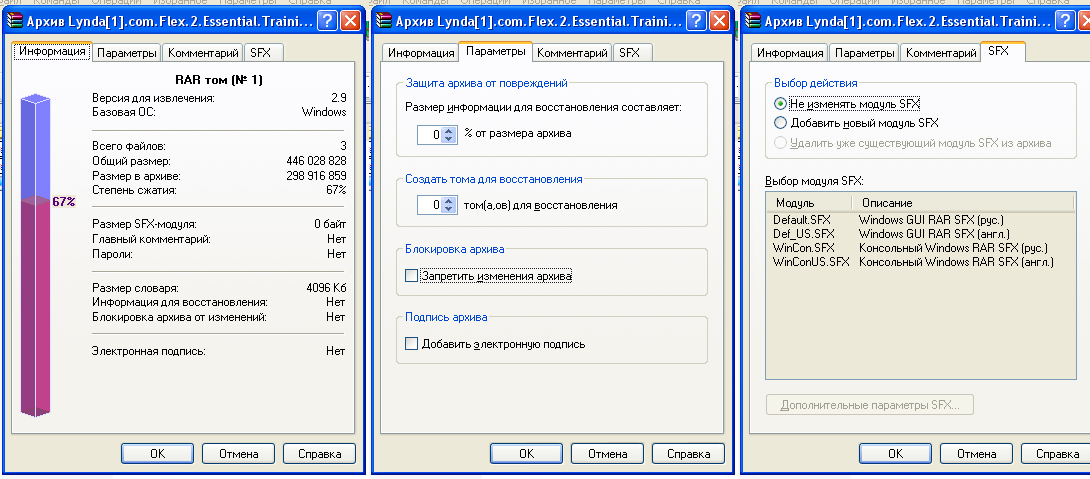The height and width of the screenshot is (479, 1090).
Task: Click the packed size value 298 916 859
Action: click(316, 176)
